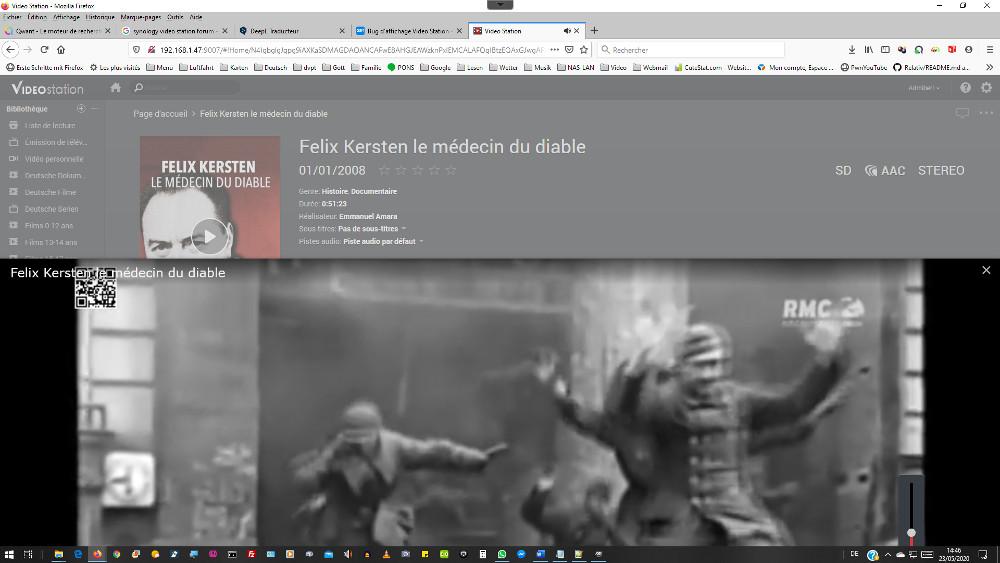The image size is (1000, 563).
Task: Open Films 0-12 ans library
Action: 48,225
